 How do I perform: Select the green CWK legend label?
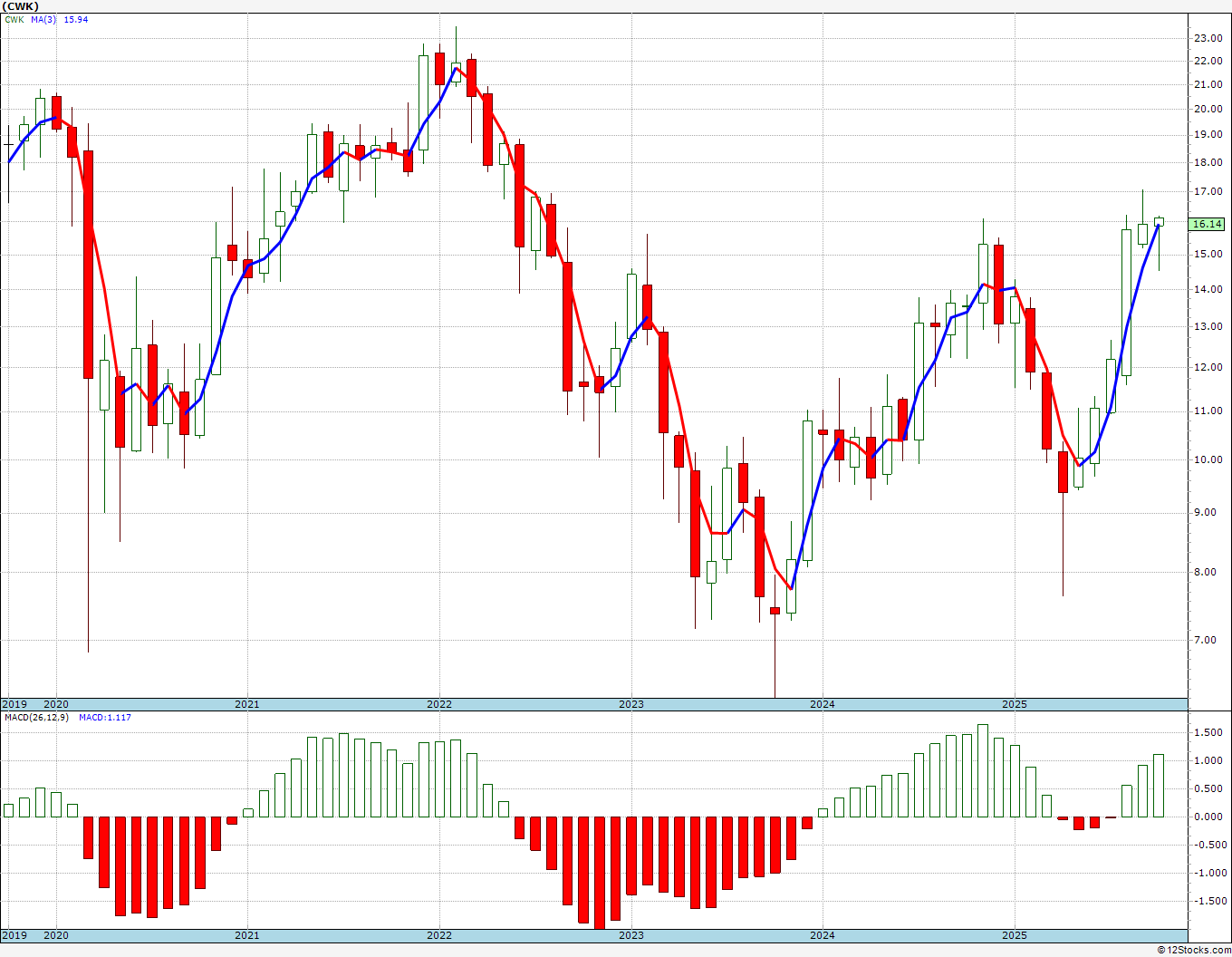(14, 19)
